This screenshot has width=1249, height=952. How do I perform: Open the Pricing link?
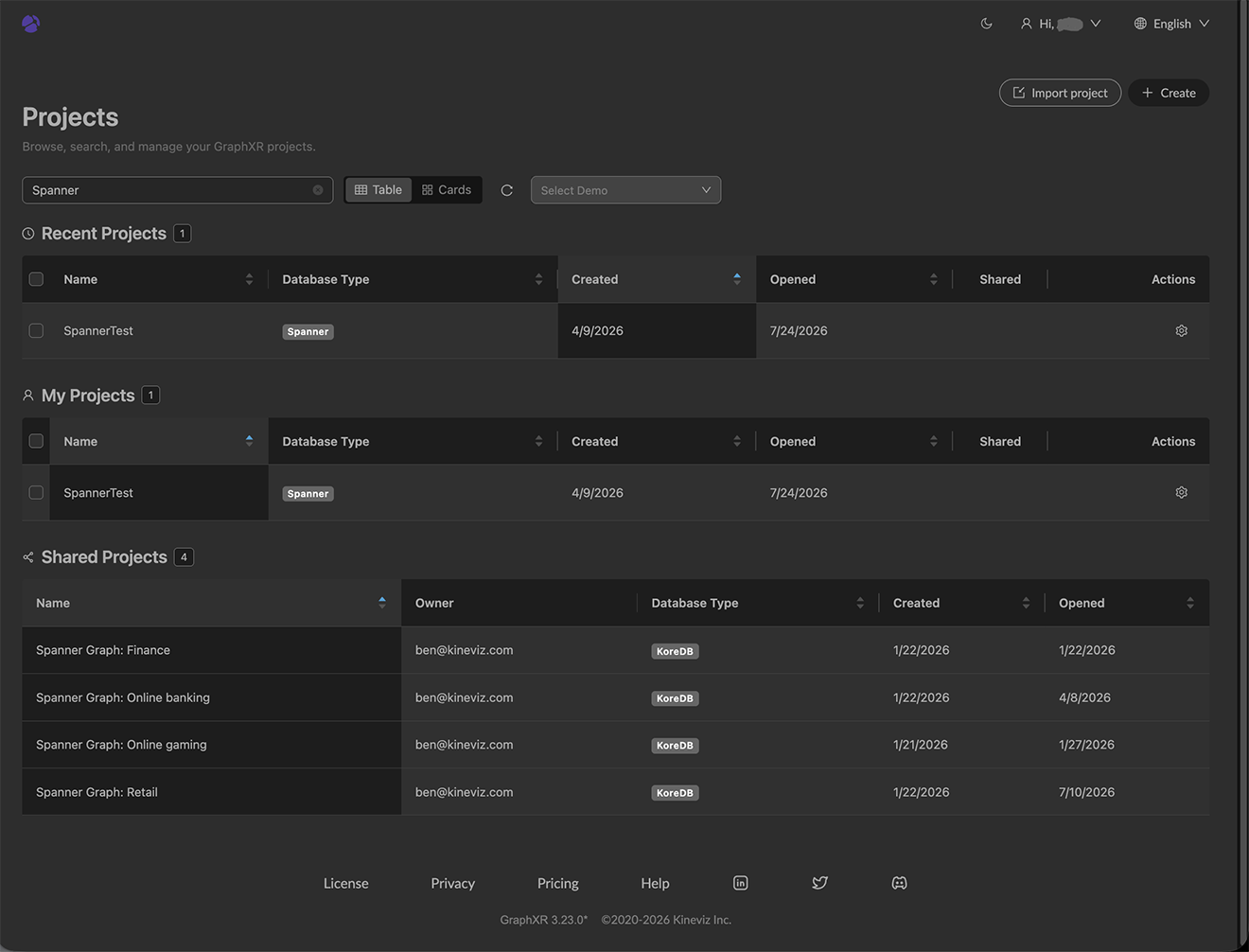558,883
